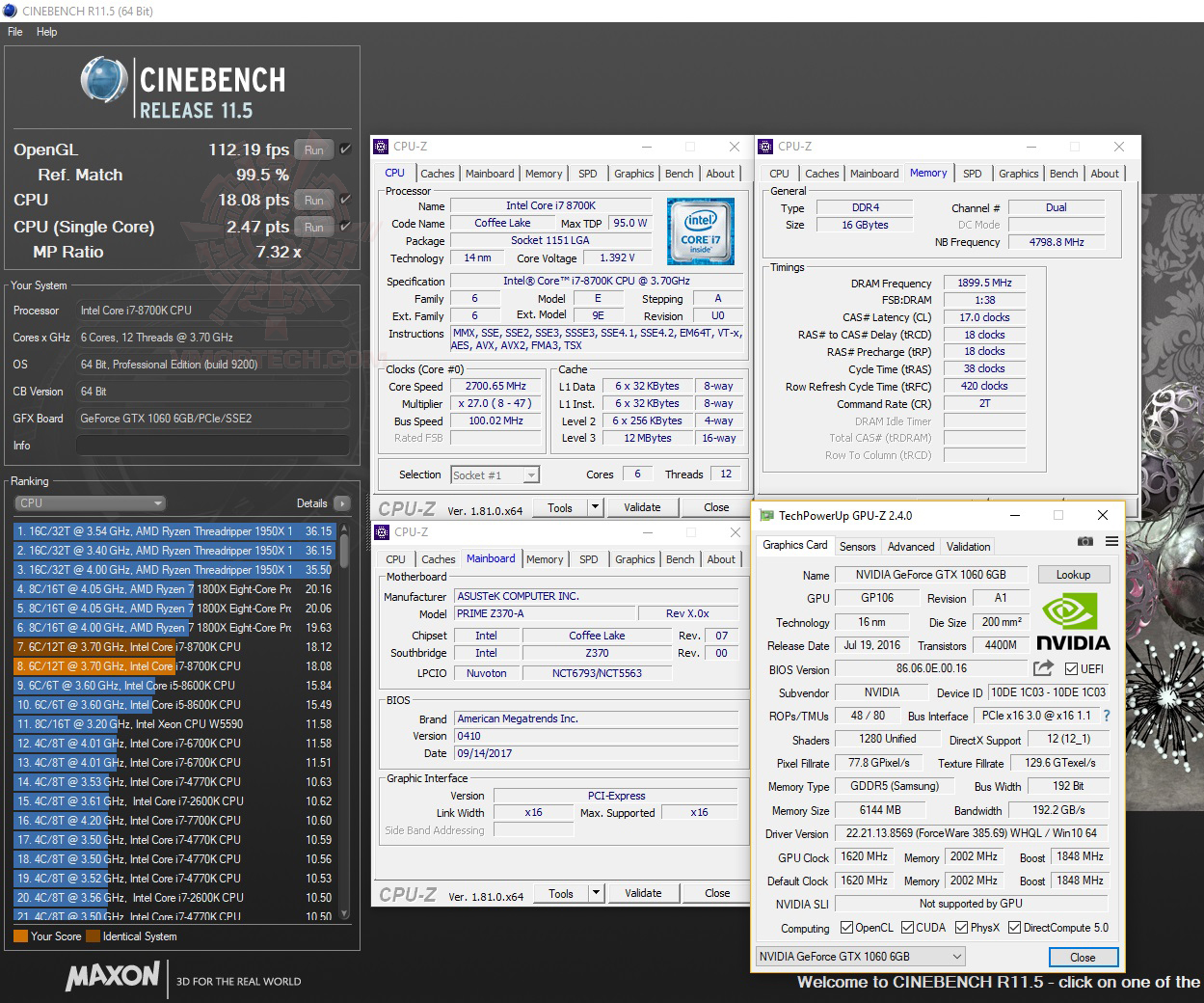
Task: Open the Tools dropdown arrow in CPU-Z
Action: 595,506
